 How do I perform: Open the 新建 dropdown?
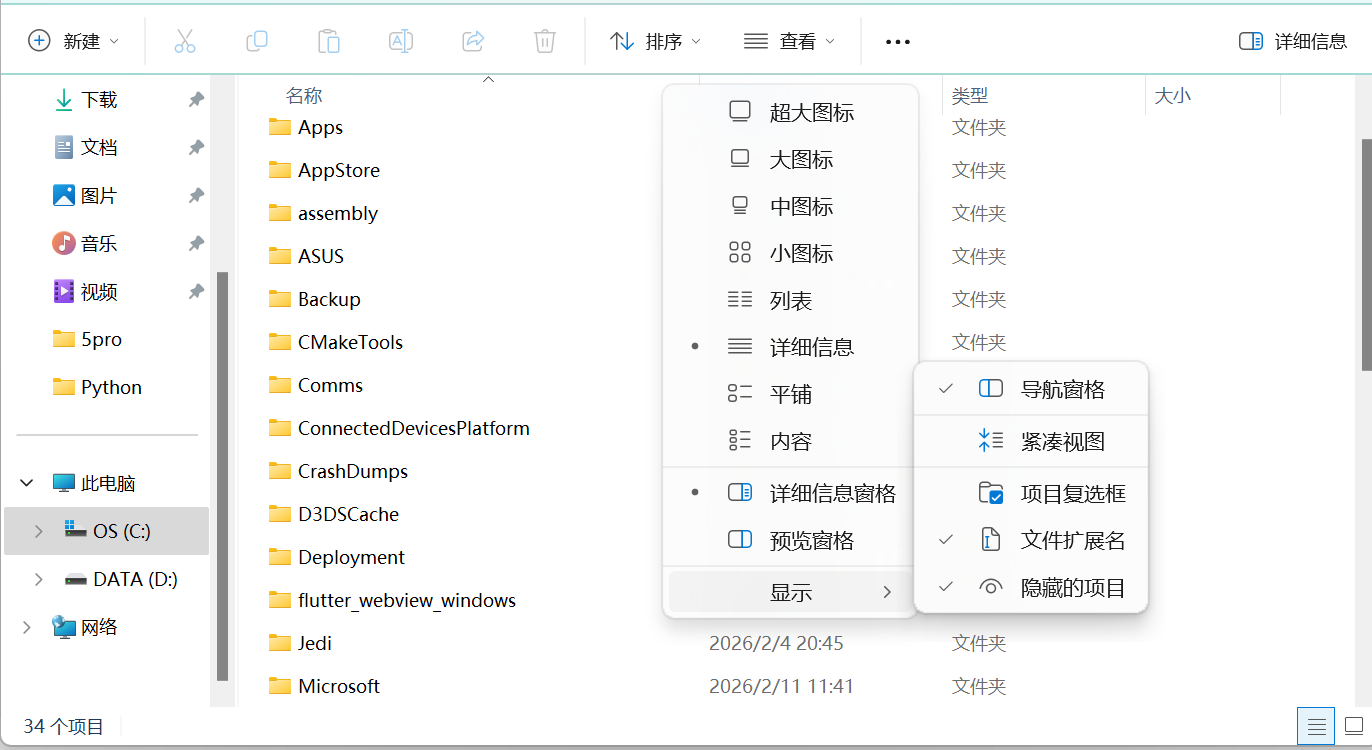pos(74,41)
